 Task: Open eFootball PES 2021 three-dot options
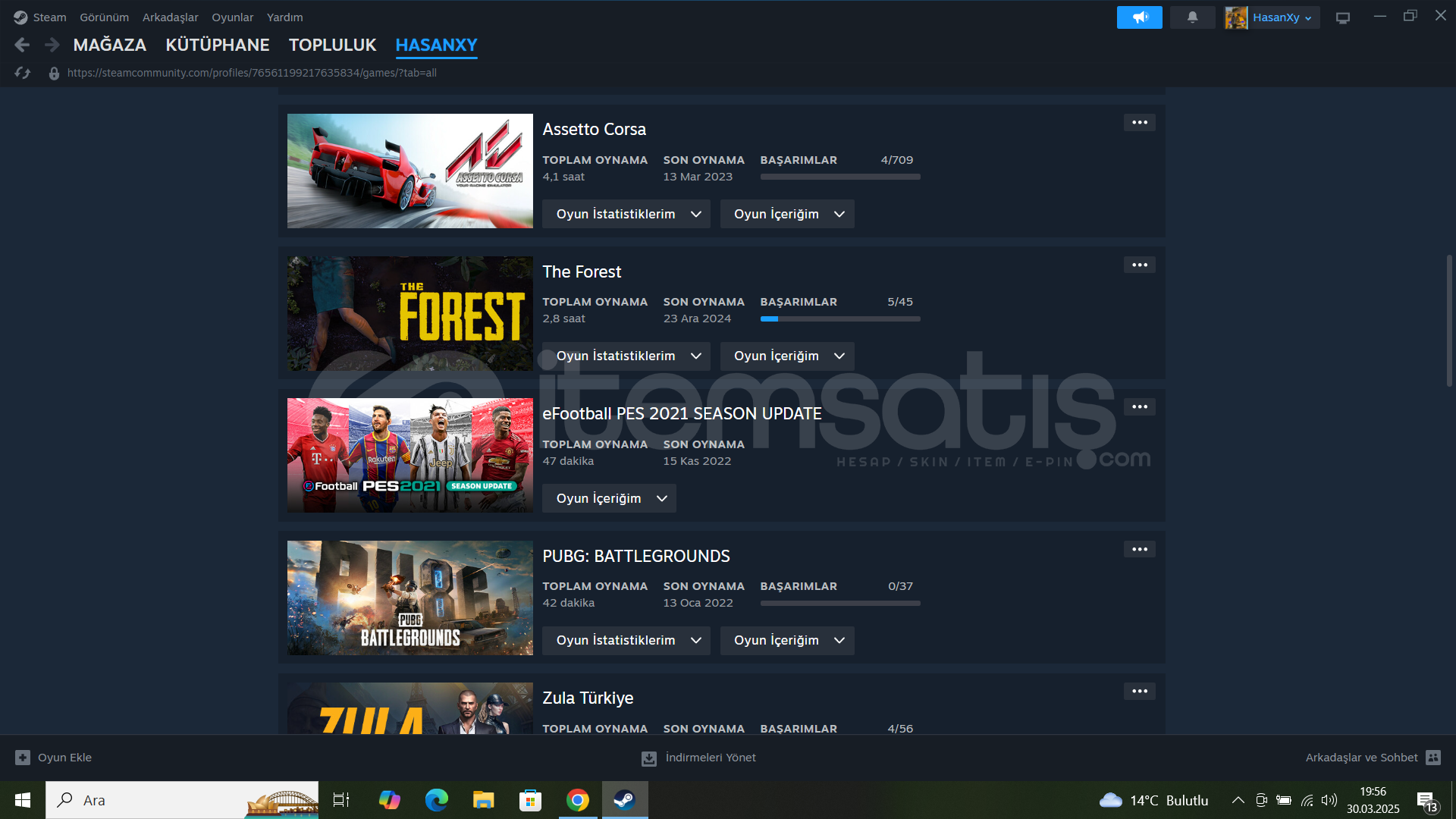(1139, 407)
